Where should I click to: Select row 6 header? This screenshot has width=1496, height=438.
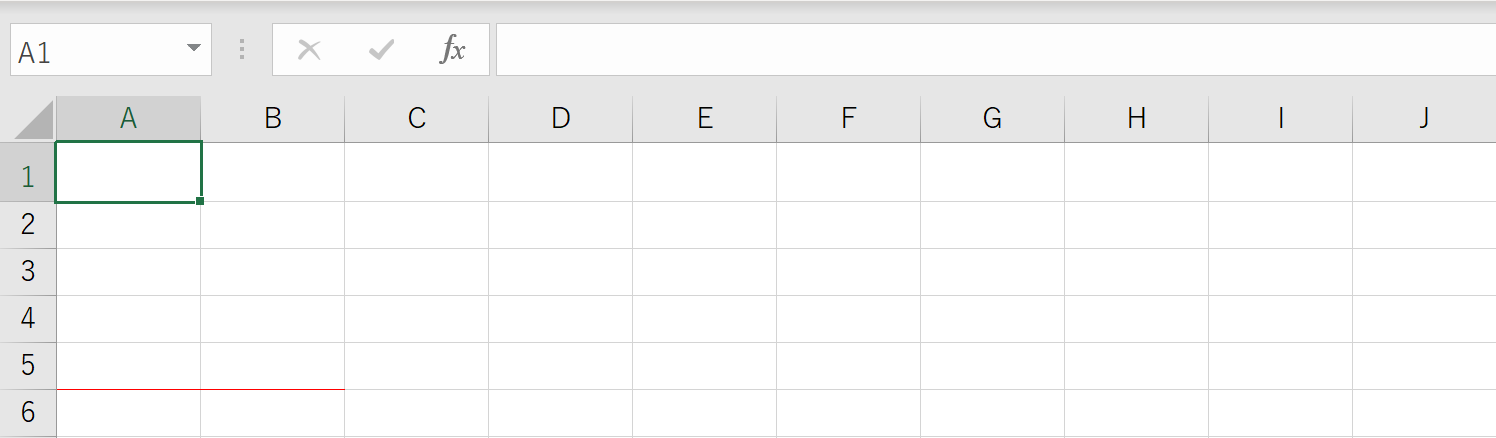[x=28, y=413]
